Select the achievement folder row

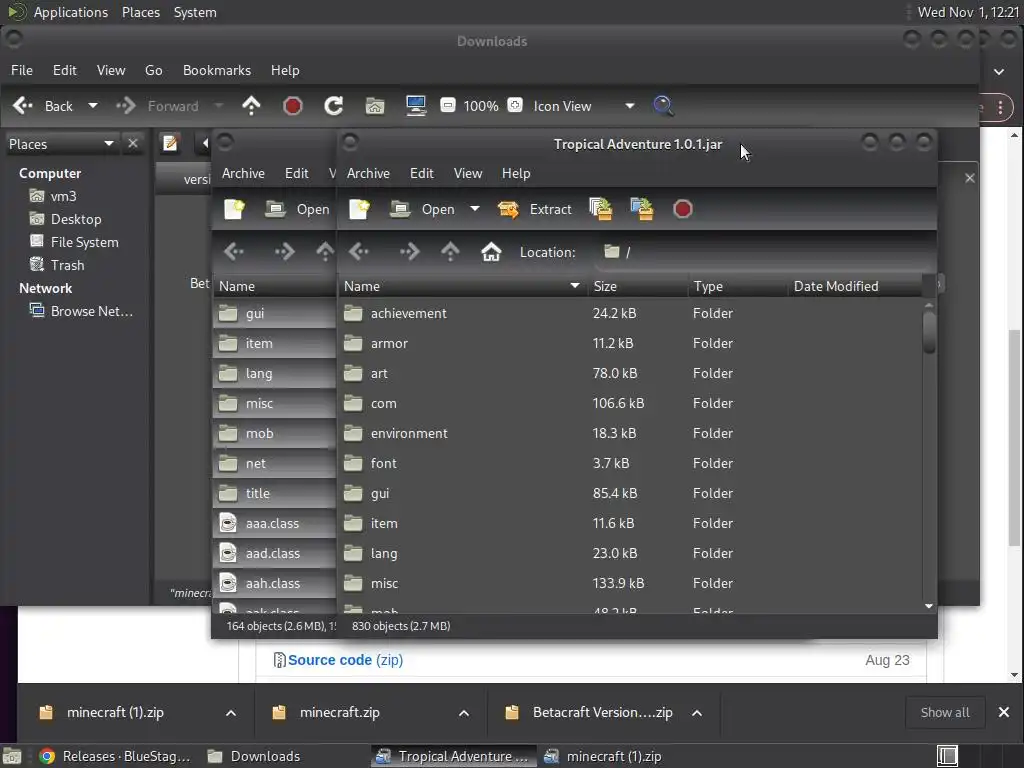632,313
